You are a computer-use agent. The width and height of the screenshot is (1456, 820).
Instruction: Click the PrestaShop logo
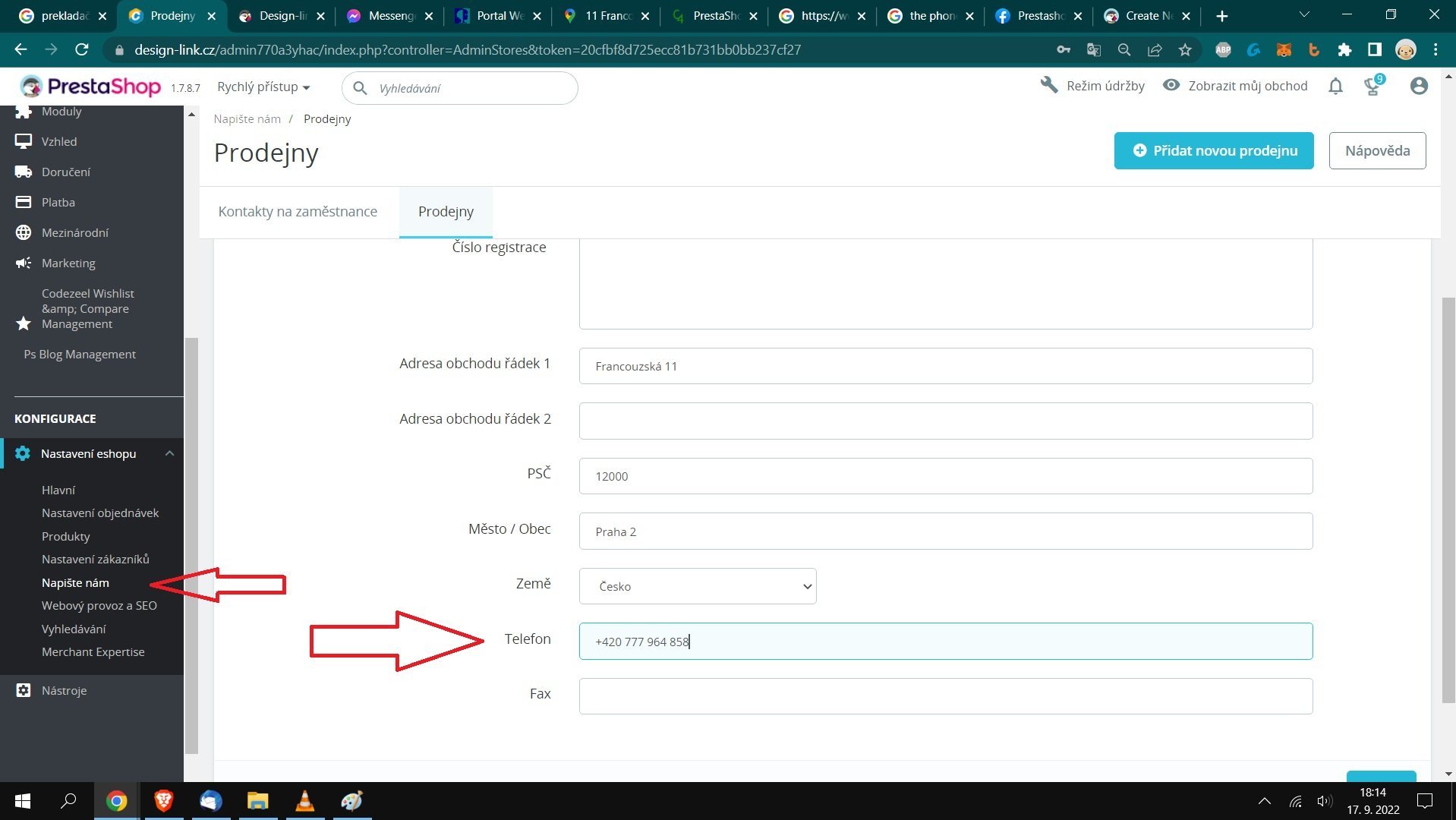(90, 87)
